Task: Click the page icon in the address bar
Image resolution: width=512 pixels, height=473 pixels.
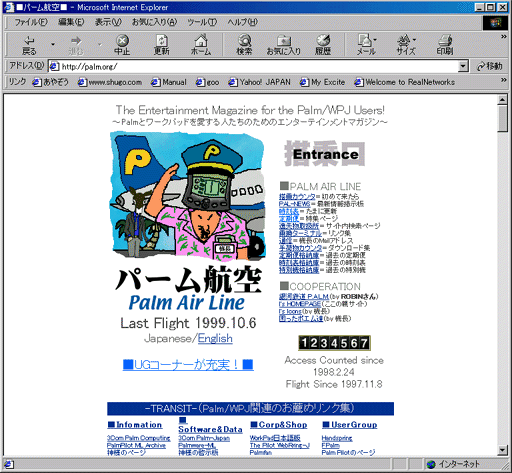Action: click(54, 67)
